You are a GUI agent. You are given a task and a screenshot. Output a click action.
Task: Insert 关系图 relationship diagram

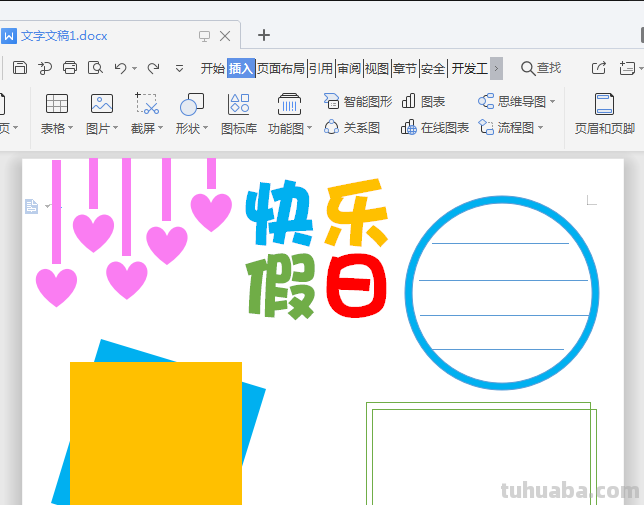click(352, 128)
